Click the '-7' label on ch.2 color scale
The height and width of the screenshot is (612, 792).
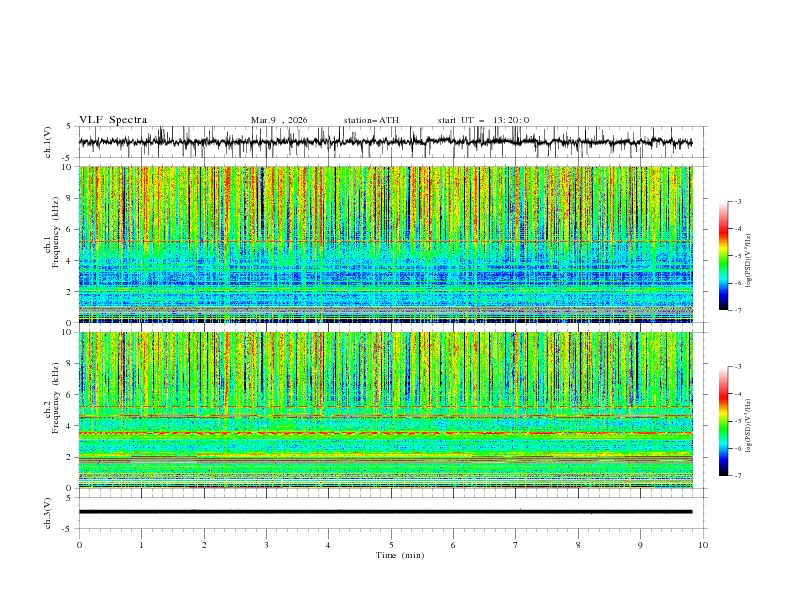click(x=737, y=476)
